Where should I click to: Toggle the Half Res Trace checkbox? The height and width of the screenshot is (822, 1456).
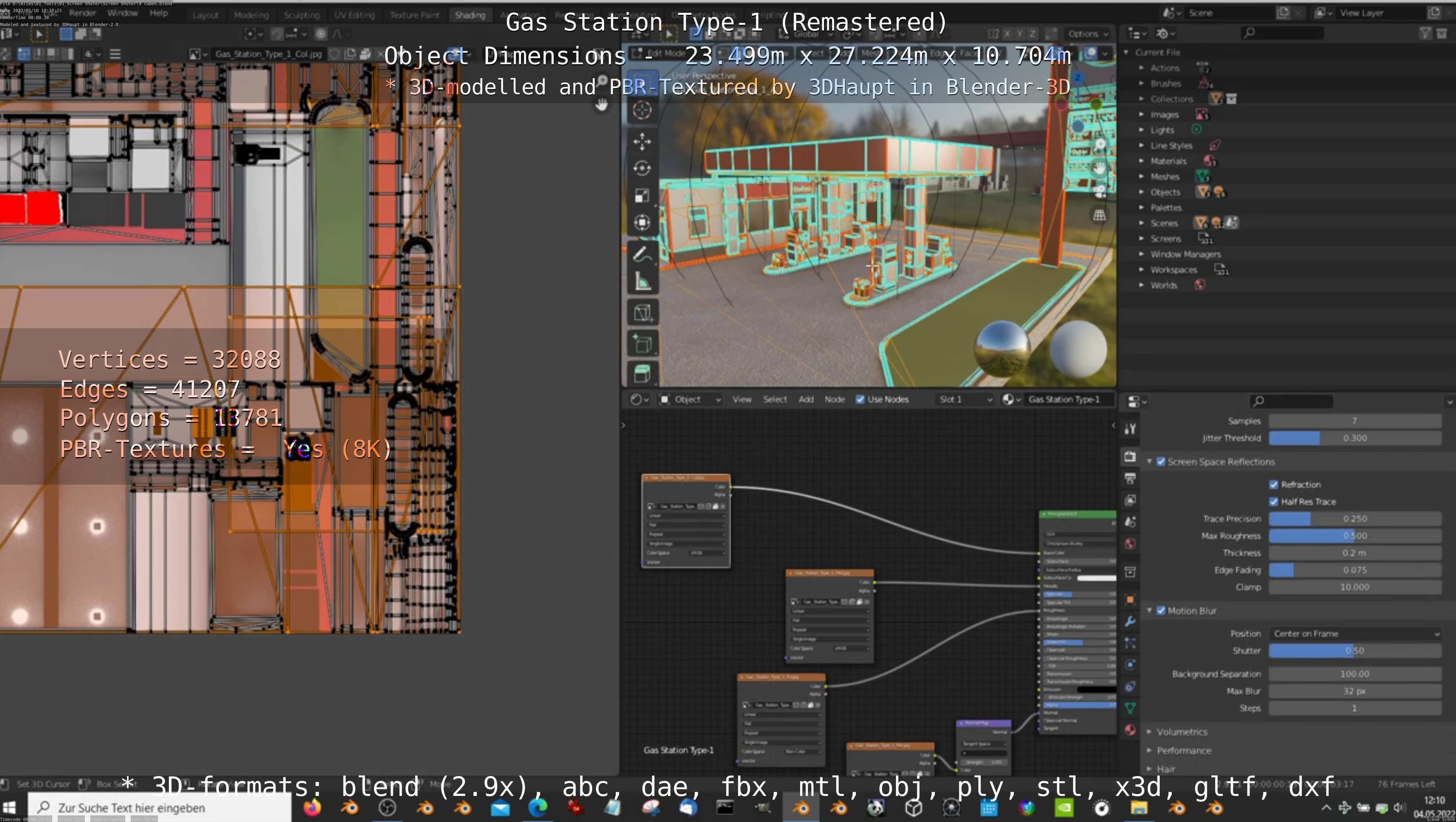pos(1274,501)
